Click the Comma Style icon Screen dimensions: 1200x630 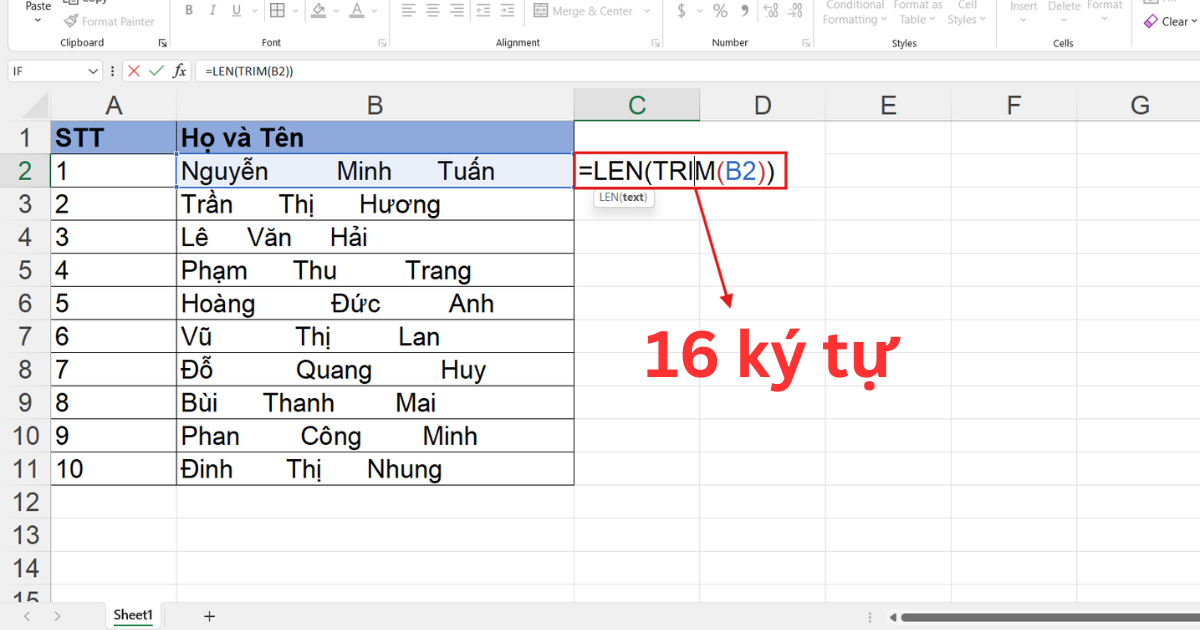tap(743, 11)
